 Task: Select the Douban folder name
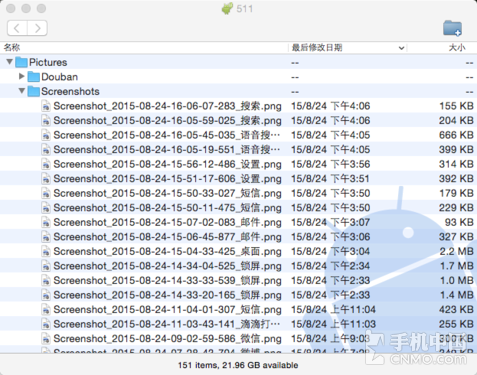60,77
